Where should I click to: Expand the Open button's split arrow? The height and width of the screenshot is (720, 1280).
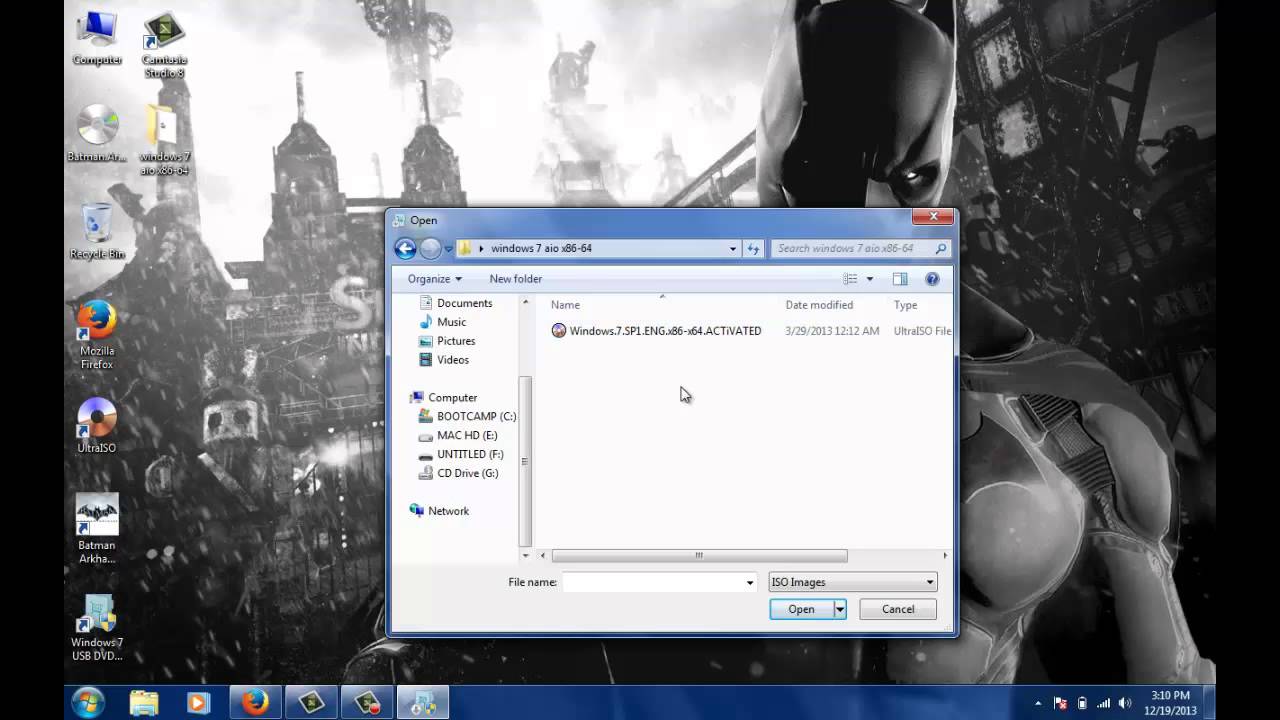click(x=840, y=609)
